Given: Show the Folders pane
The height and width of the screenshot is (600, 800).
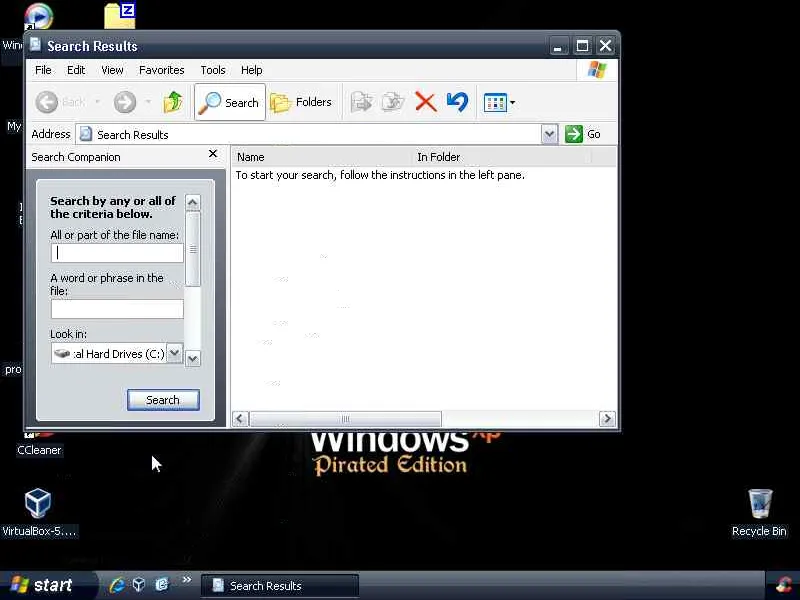Looking at the screenshot, I should click(301, 102).
